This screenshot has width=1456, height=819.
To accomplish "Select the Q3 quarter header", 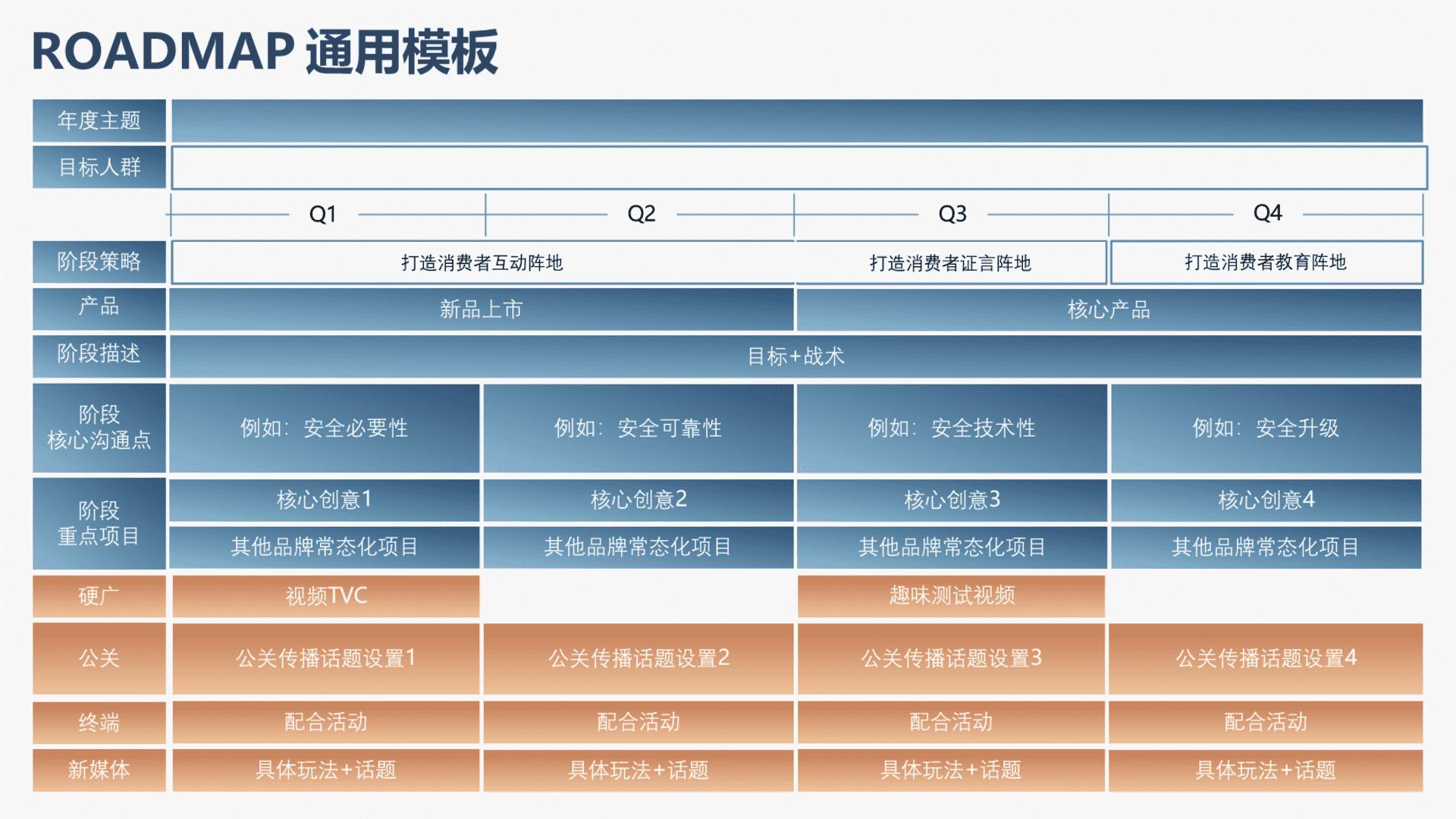I will tap(950, 214).
